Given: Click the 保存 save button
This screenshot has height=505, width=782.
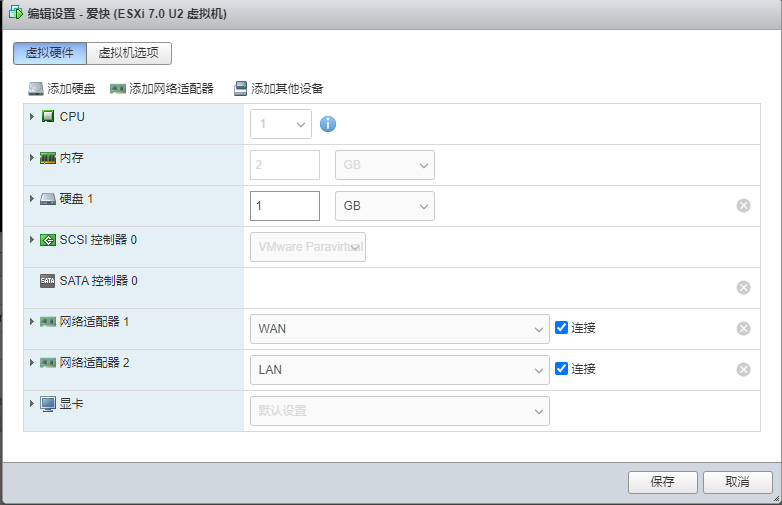Looking at the screenshot, I should 662,482.
